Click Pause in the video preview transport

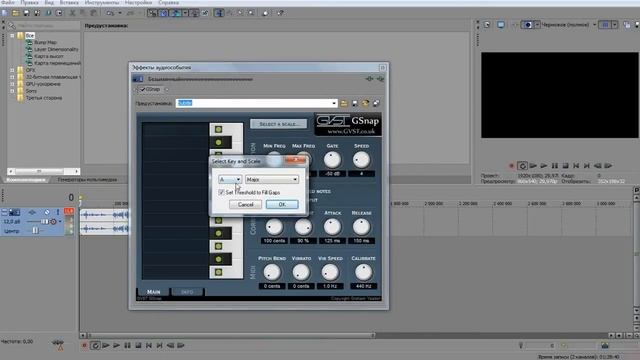click(x=554, y=166)
